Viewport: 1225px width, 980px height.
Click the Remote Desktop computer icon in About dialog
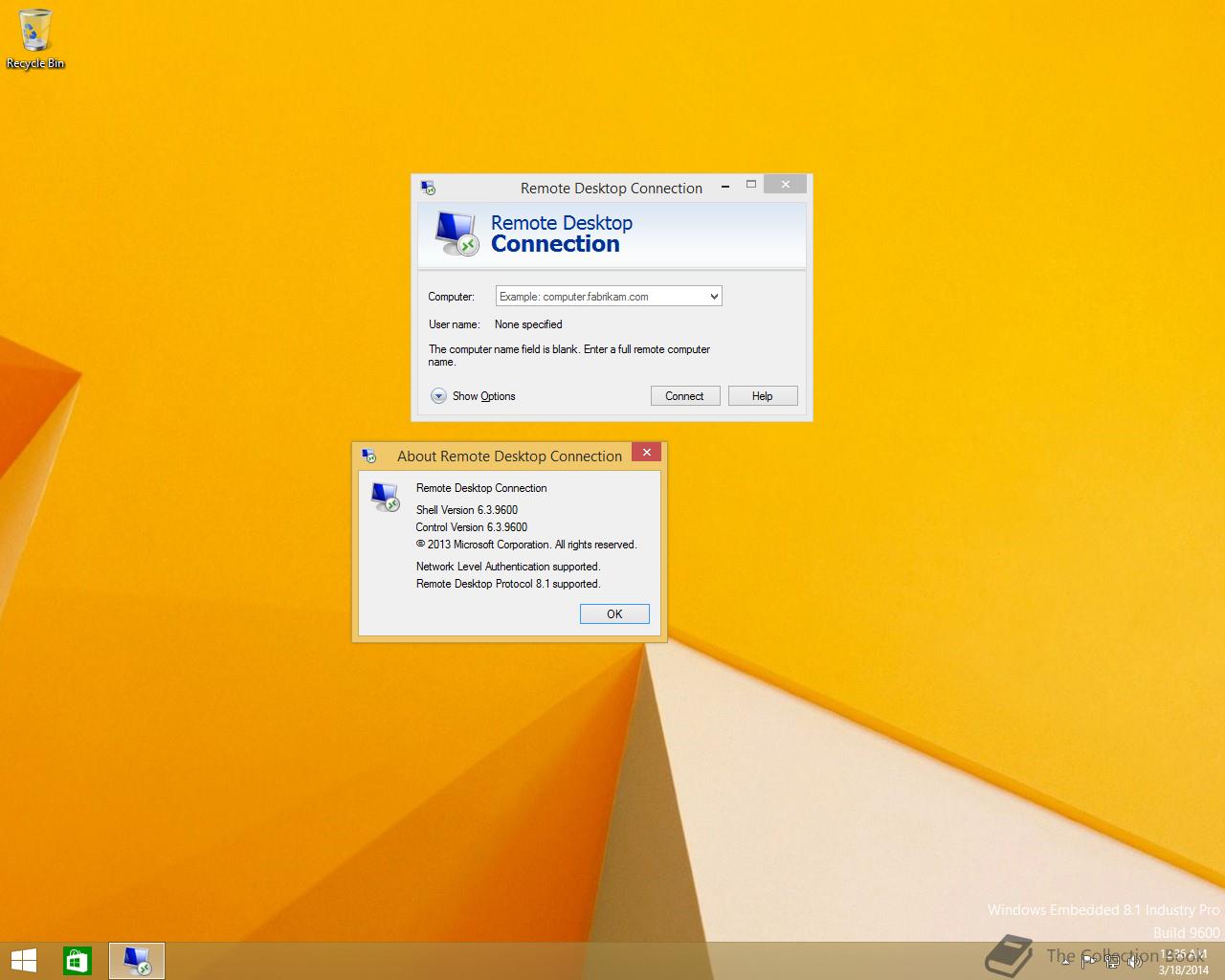386,497
